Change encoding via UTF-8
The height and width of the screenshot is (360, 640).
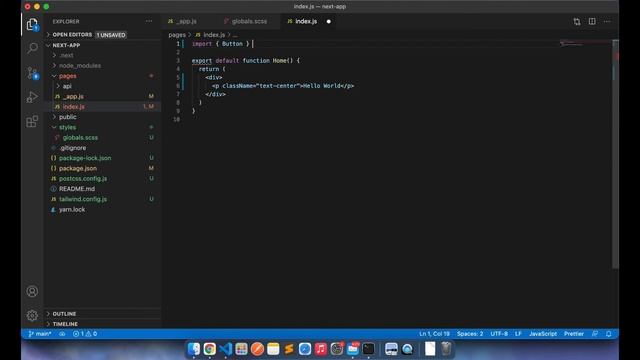coord(499,334)
